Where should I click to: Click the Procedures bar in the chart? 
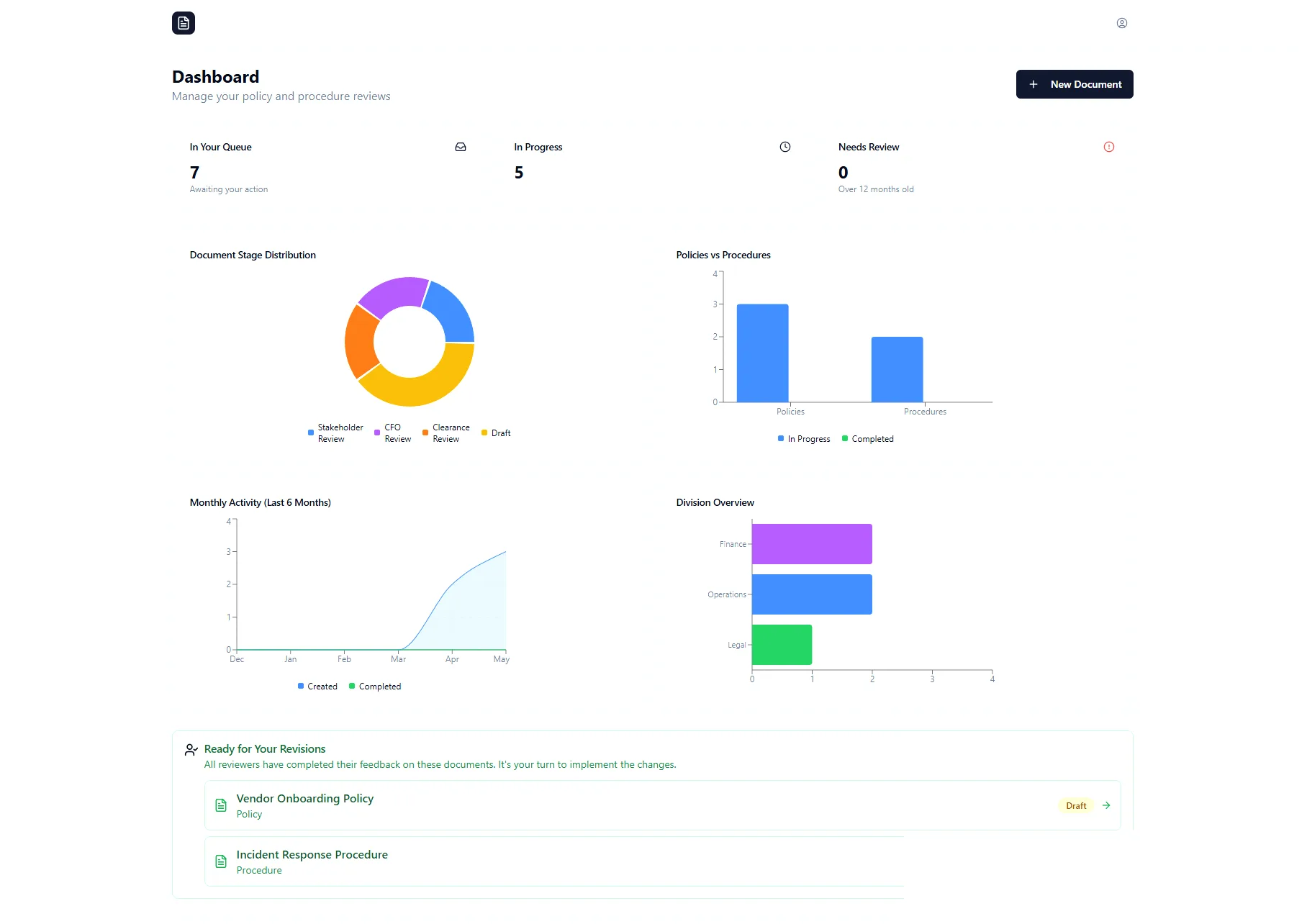pyautogui.click(x=897, y=369)
